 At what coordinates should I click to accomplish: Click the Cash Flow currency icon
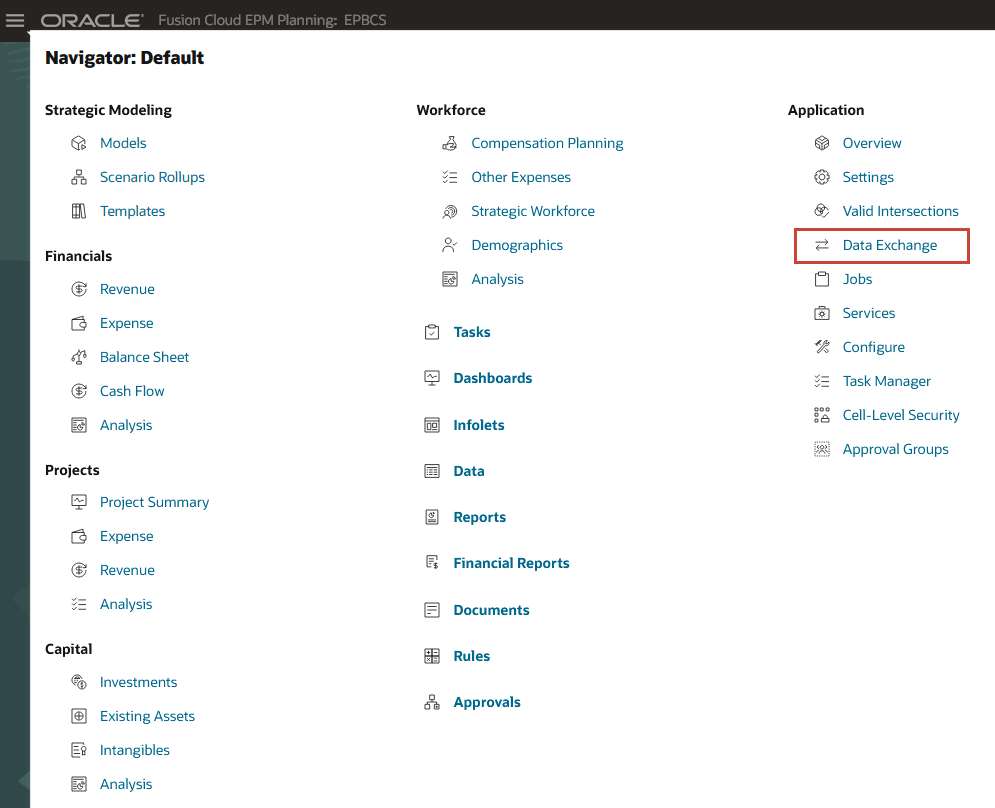tap(78, 390)
